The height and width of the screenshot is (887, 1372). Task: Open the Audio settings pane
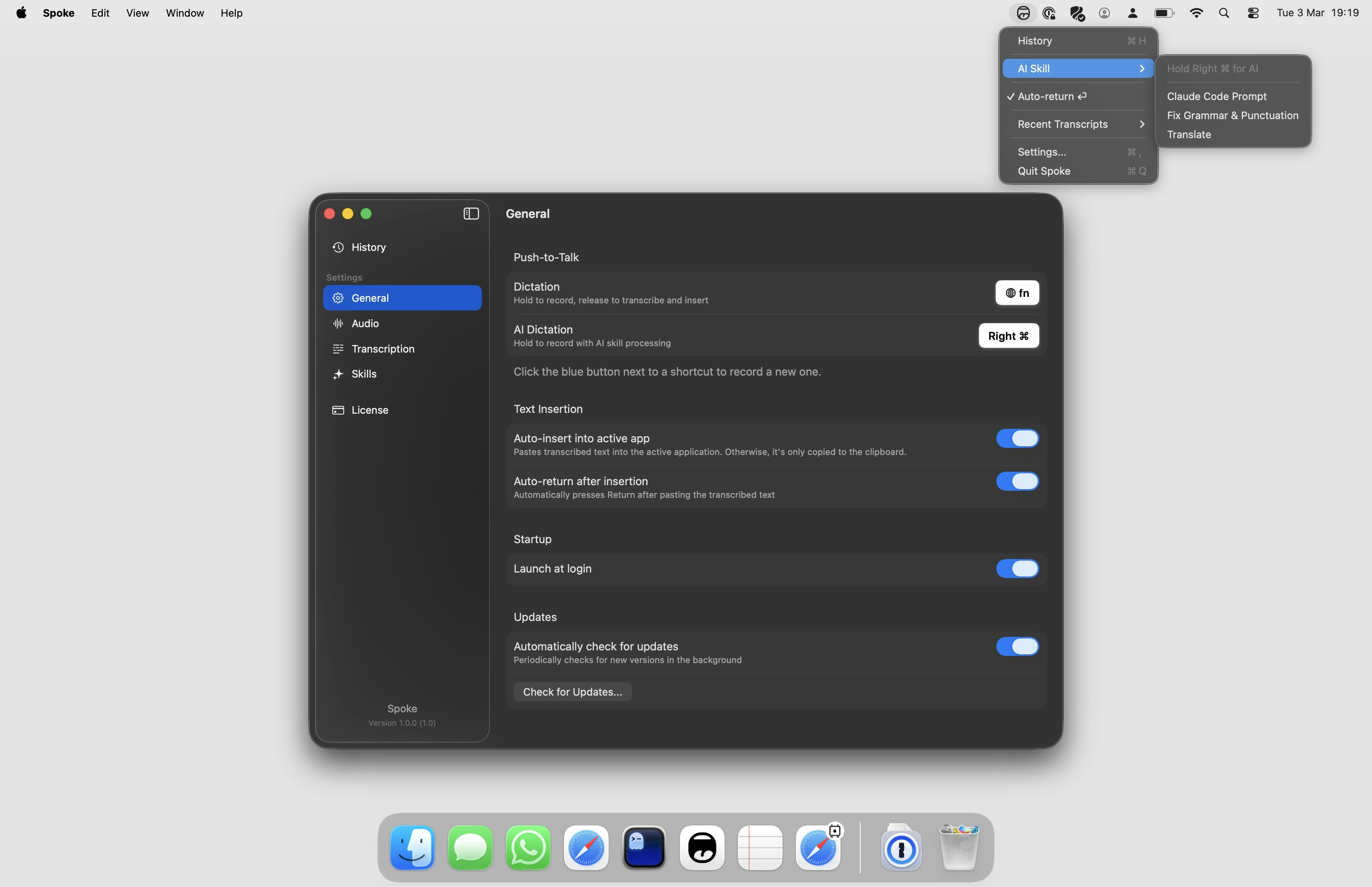[x=365, y=323]
